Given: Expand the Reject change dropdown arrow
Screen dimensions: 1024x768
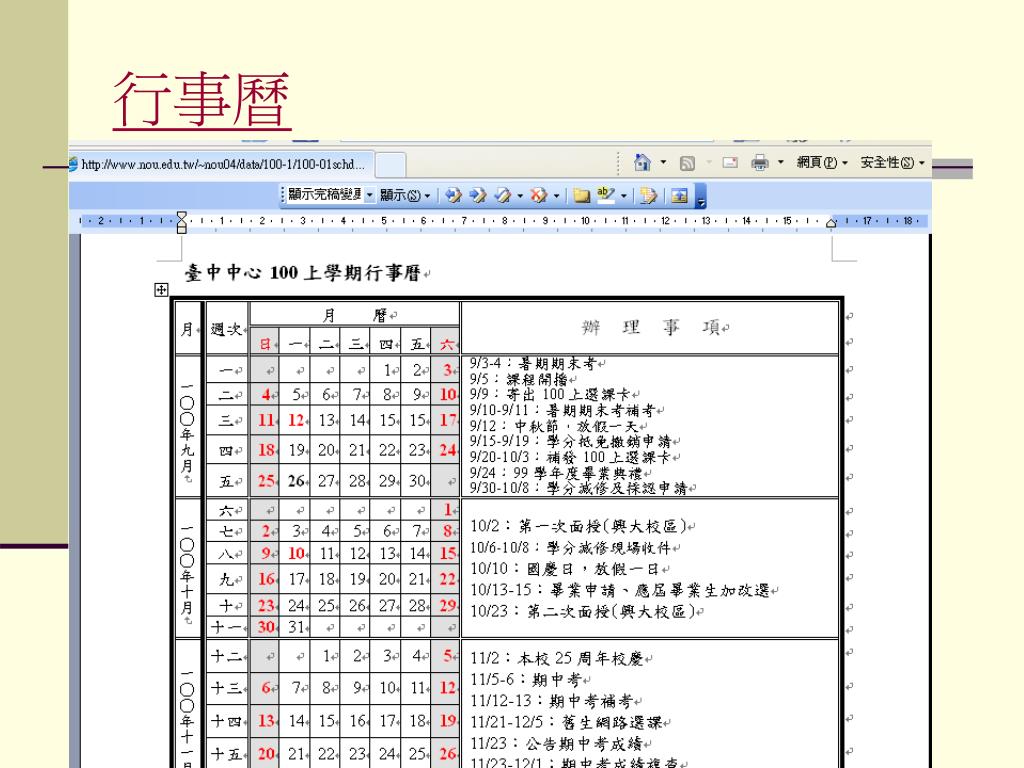Looking at the screenshot, I should pyautogui.click(x=556, y=195).
